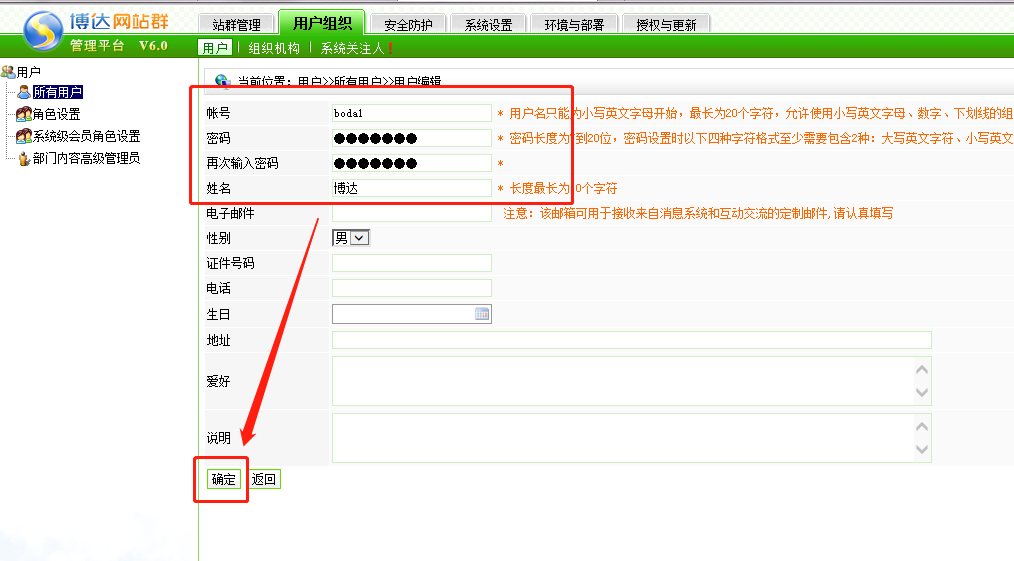1014x561 pixels.
Task: Click the globe icon beside 当前位置
Action: click(x=223, y=81)
